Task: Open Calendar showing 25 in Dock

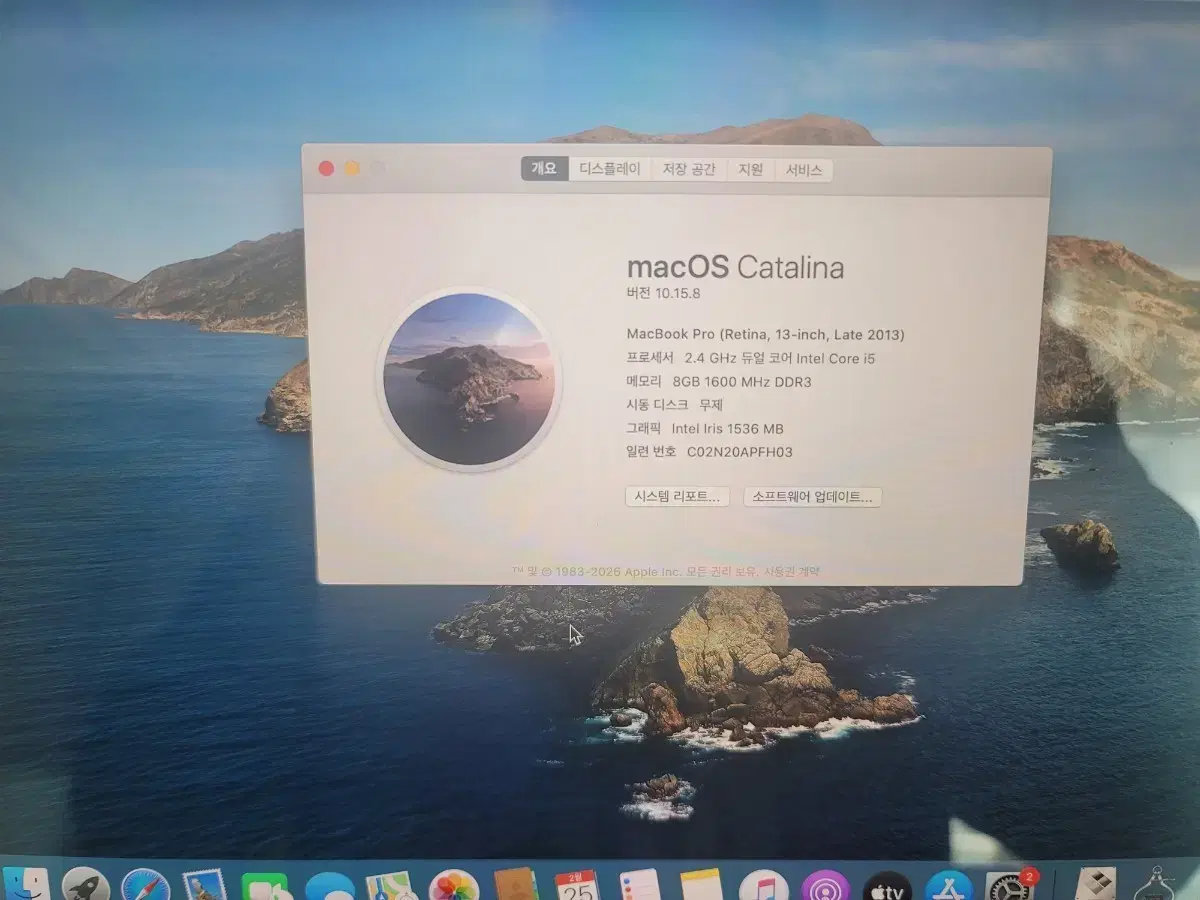Action: pyautogui.click(x=578, y=885)
